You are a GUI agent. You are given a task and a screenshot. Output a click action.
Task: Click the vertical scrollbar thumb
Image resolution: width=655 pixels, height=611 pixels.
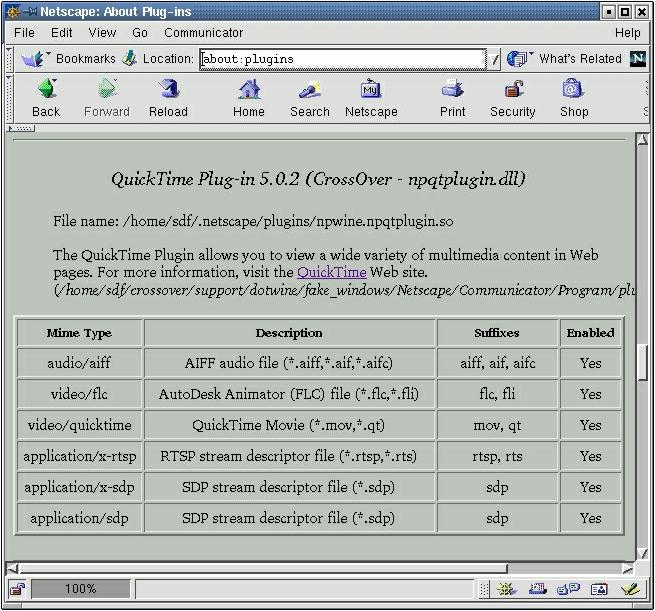[x=644, y=362]
